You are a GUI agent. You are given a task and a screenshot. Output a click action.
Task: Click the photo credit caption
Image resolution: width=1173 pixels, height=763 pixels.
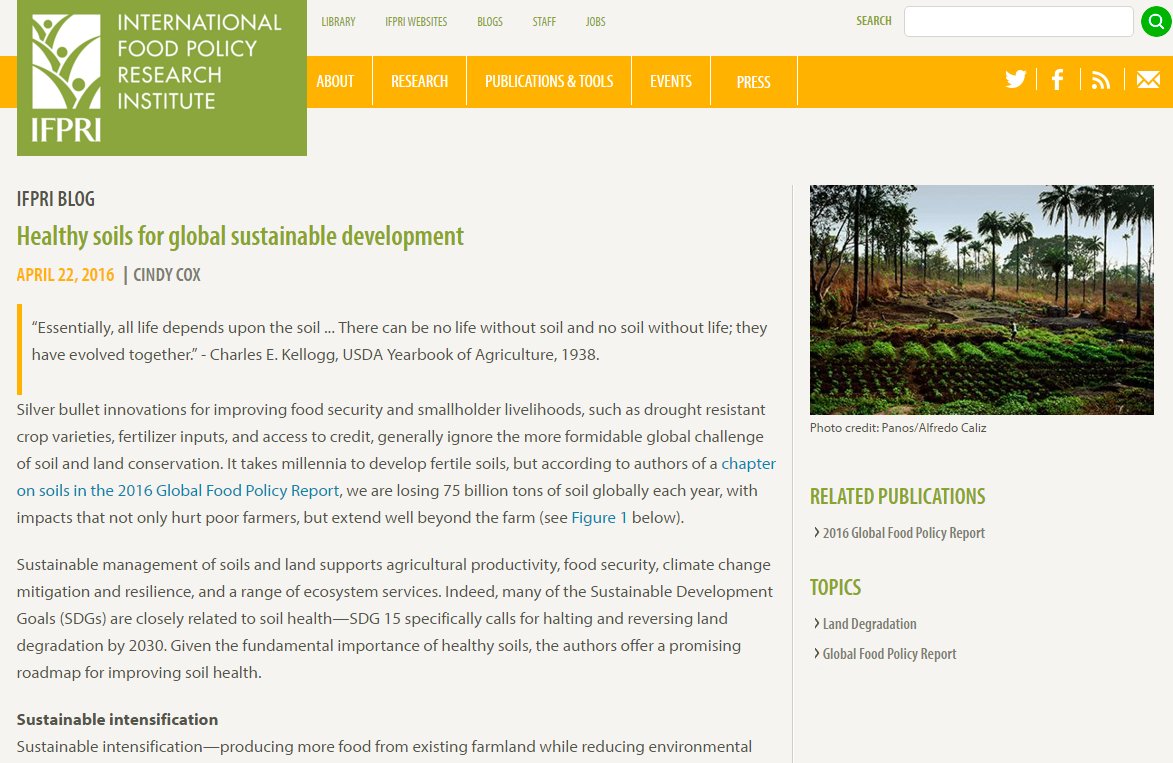pyautogui.click(x=898, y=428)
